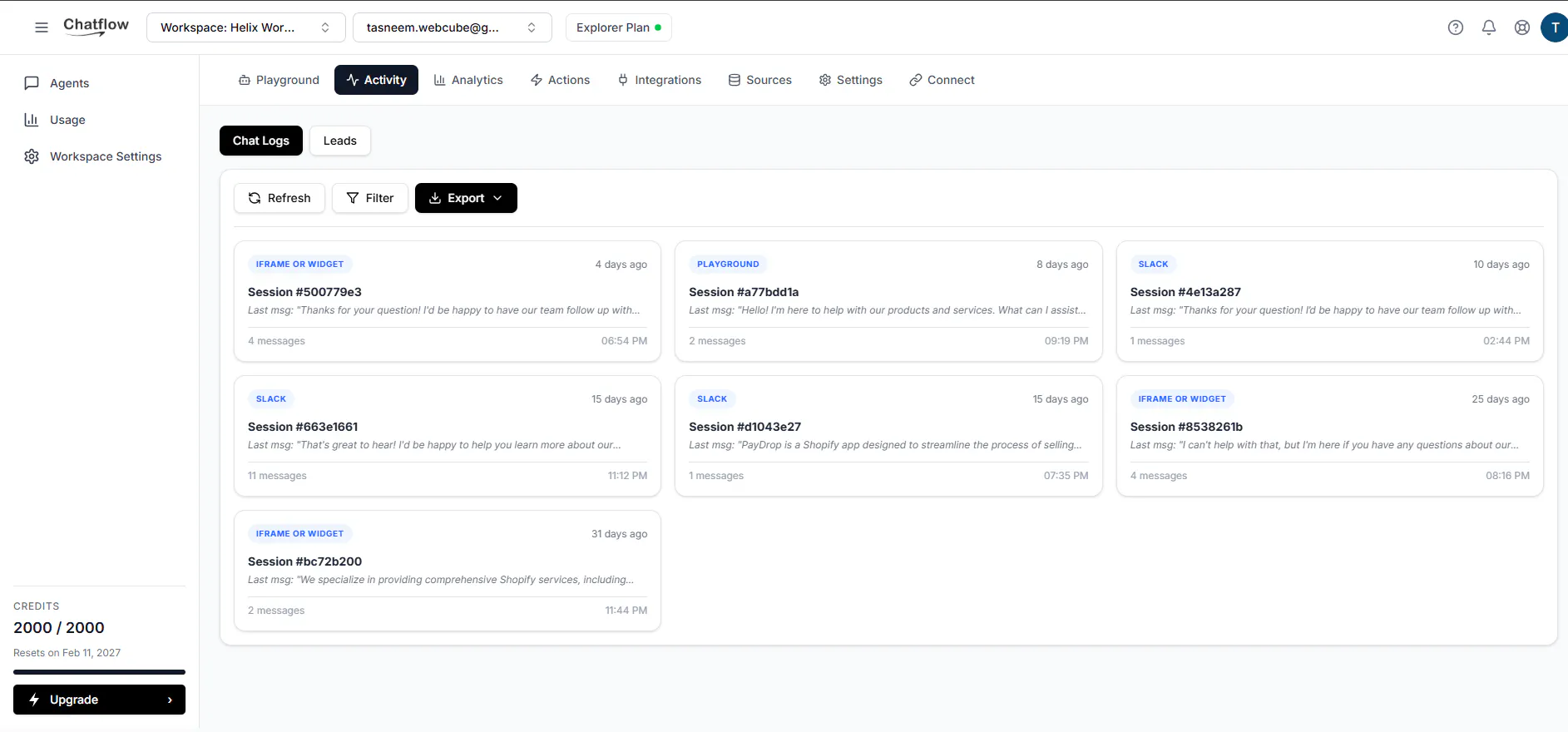The height and width of the screenshot is (732, 1568).
Task: Open Usage in the sidebar
Action: point(99,120)
